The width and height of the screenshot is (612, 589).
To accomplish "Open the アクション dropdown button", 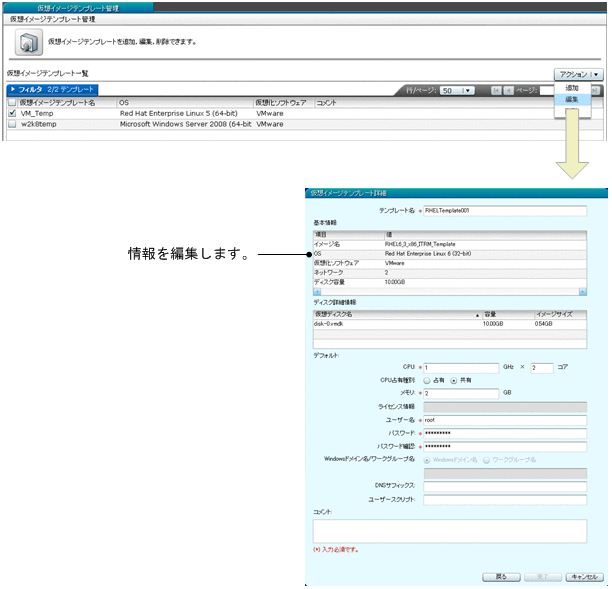I will tap(578, 74).
